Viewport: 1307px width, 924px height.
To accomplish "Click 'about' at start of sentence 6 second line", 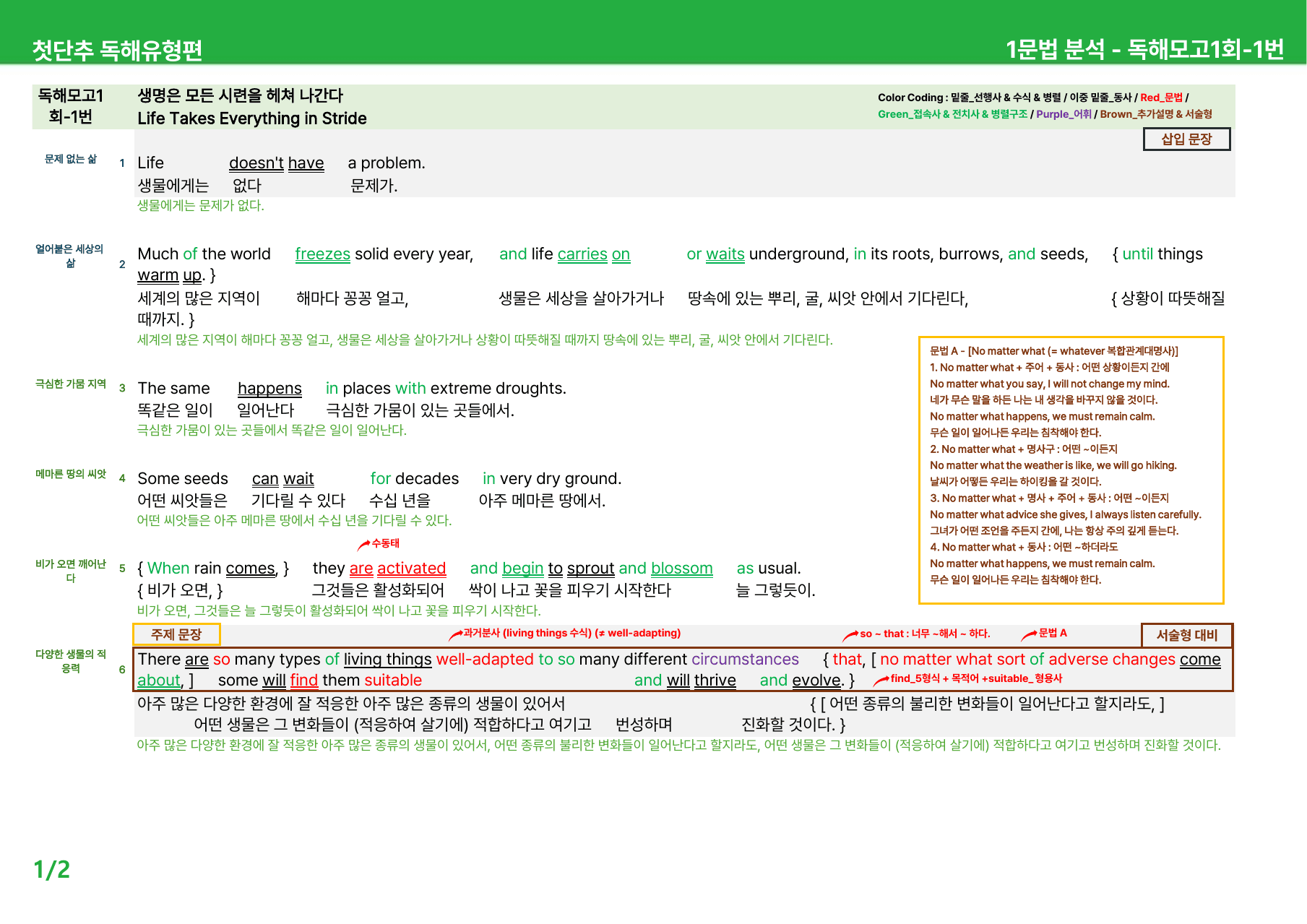I will [159, 681].
